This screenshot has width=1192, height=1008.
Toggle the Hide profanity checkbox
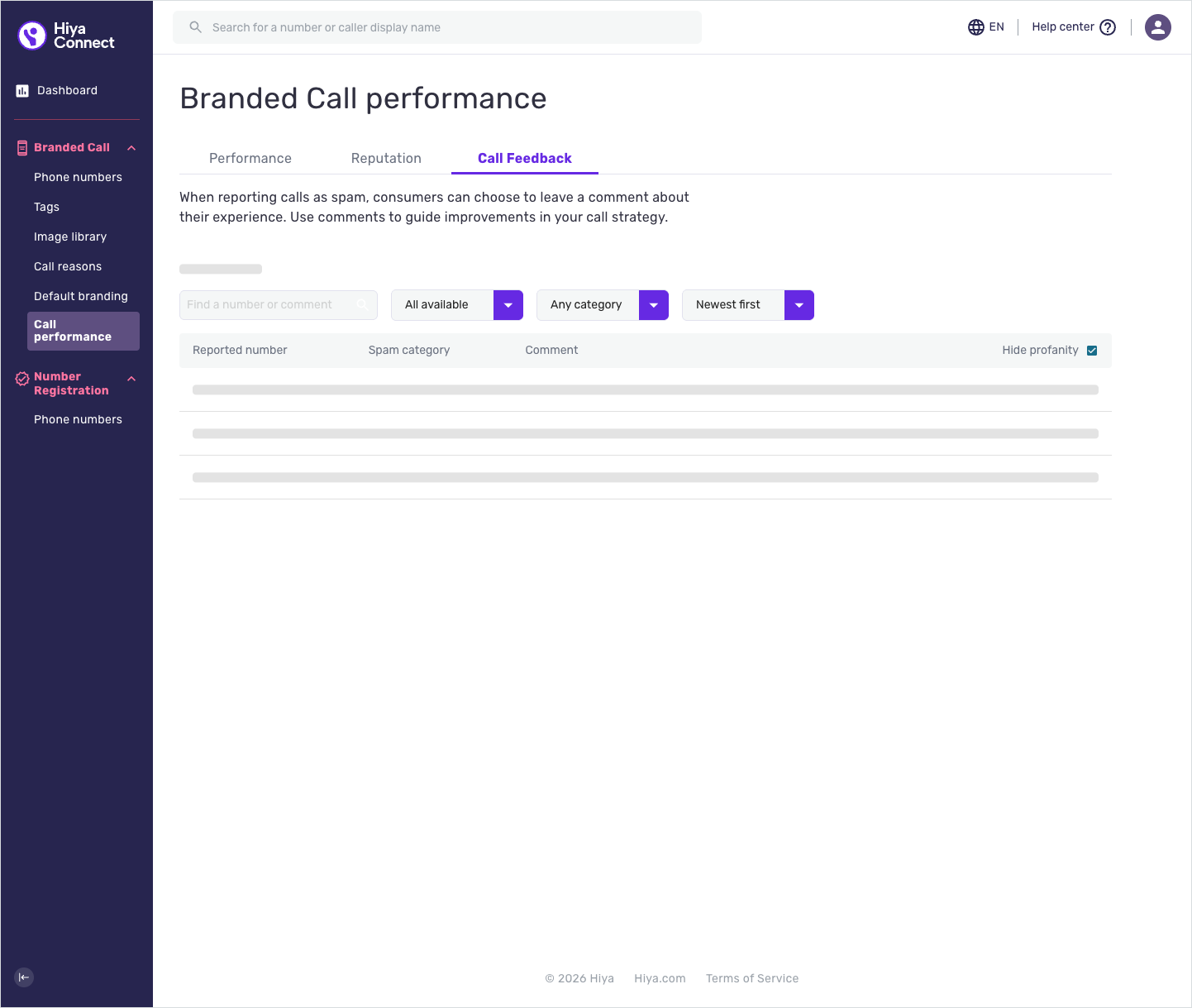tap(1092, 351)
